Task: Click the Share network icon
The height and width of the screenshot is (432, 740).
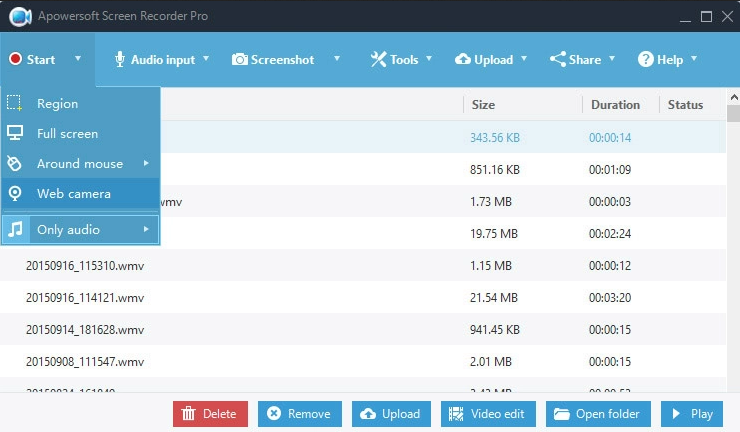Action: tap(558, 59)
